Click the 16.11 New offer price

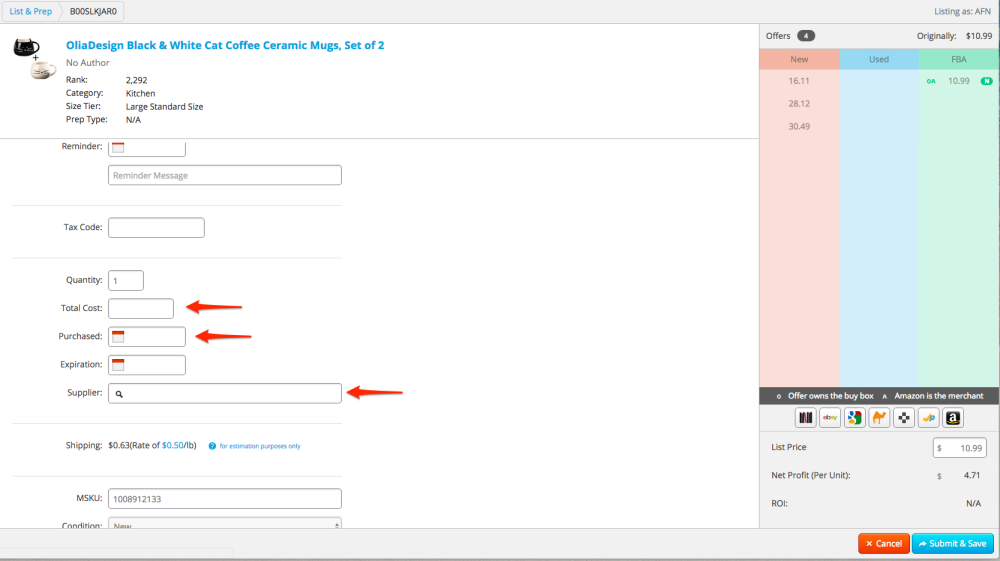pyautogui.click(x=799, y=81)
